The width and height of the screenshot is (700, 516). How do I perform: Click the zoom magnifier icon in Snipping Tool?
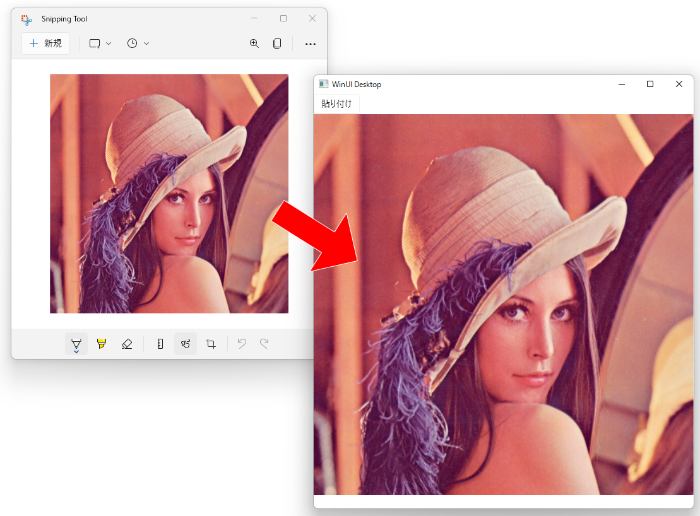pyautogui.click(x=254, y=43)
